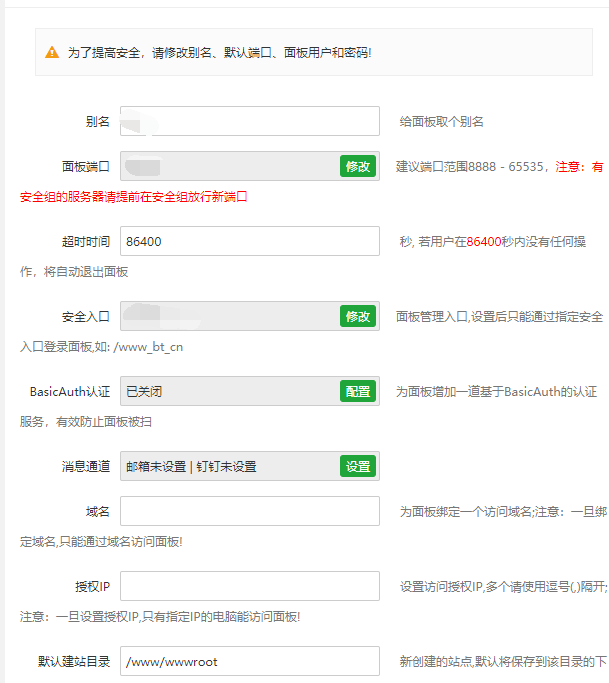Click hint 面板管理入口,设置后只能通过指定安全
This screenshot has width=609, height=683.
(499, 317)
